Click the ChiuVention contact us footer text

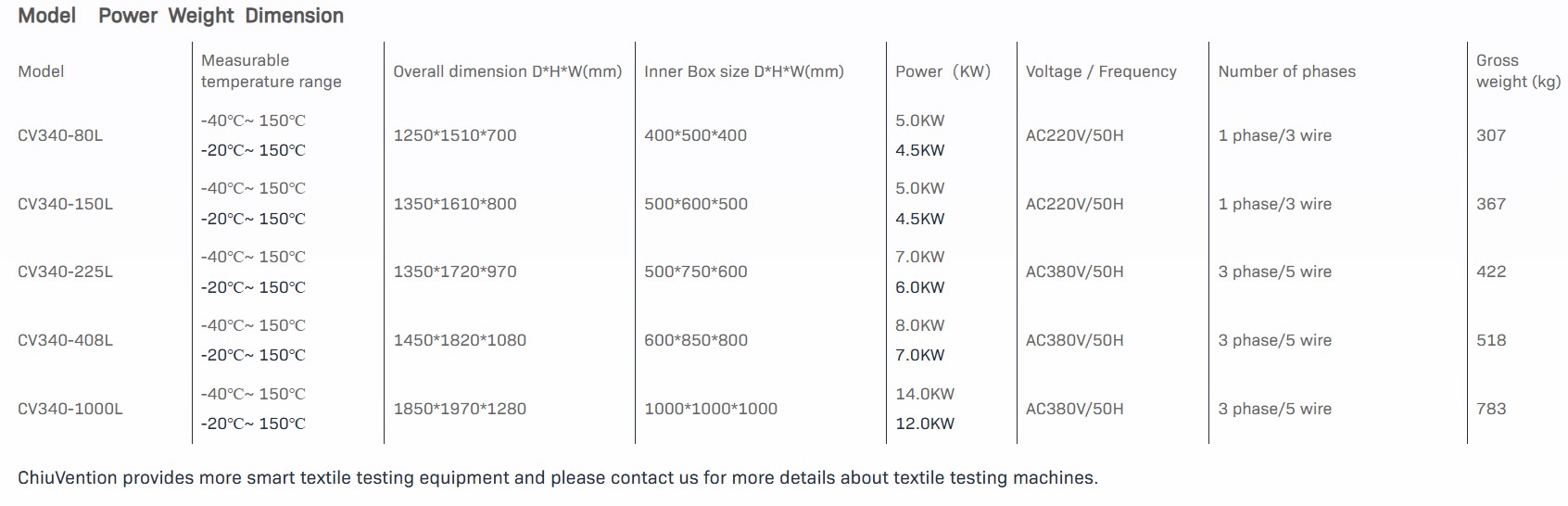557,478
